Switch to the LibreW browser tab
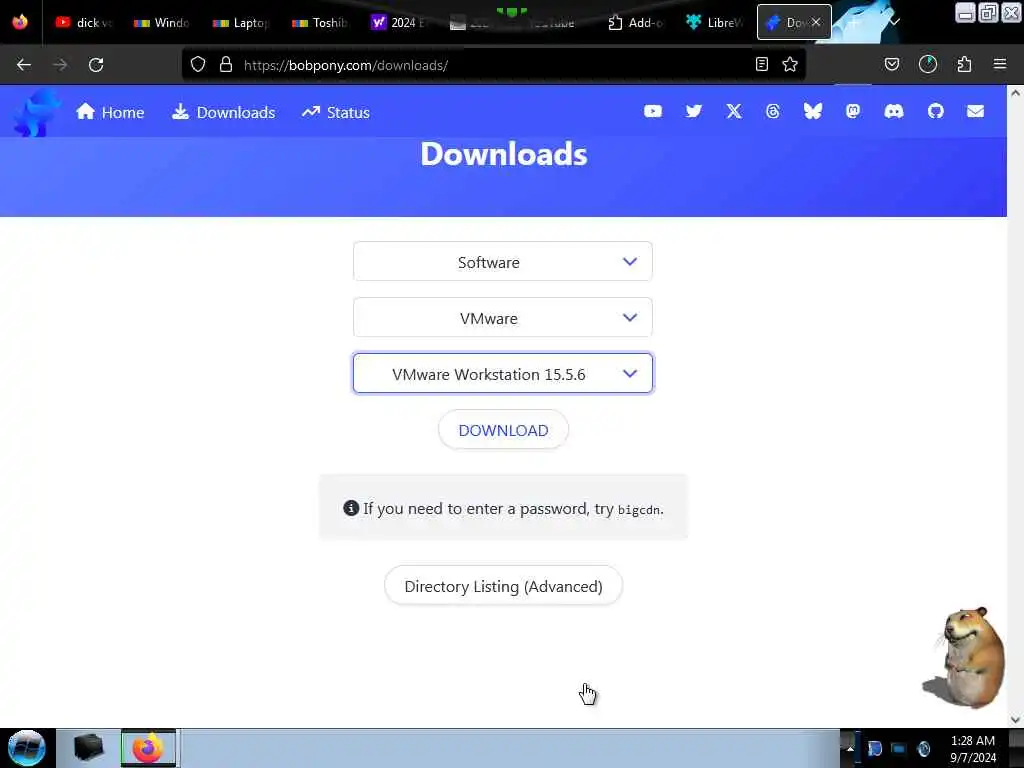This screenshot has width=1024, height=768. pyautogui.click(x=714, y=22)
